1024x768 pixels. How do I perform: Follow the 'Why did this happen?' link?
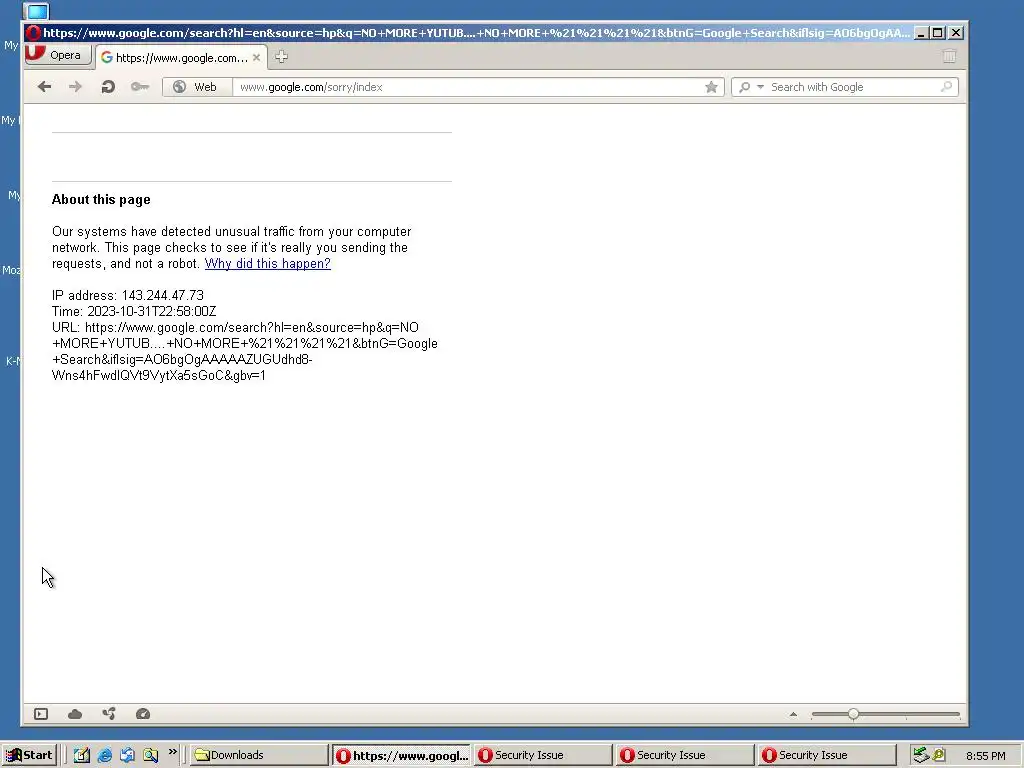click(268, 263)
